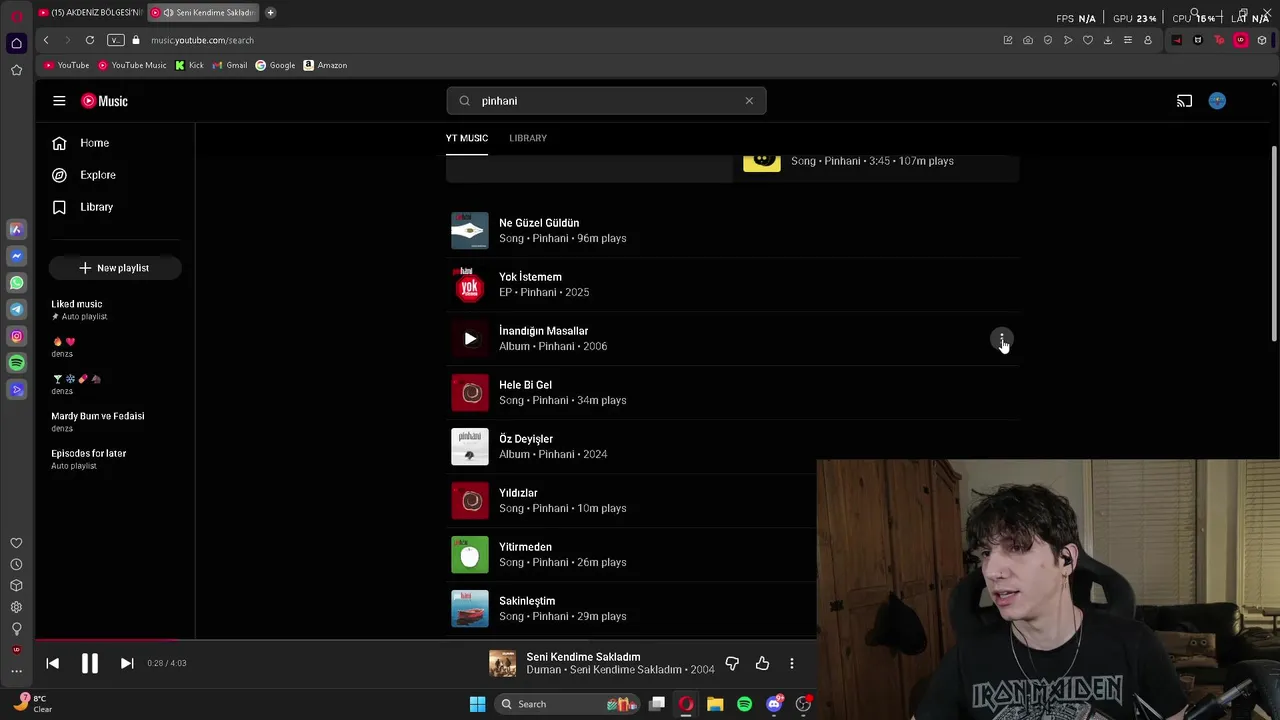The image size is (1280, 720).
Task: Open the sidebar settings gear icon
Action: point(16,607)
